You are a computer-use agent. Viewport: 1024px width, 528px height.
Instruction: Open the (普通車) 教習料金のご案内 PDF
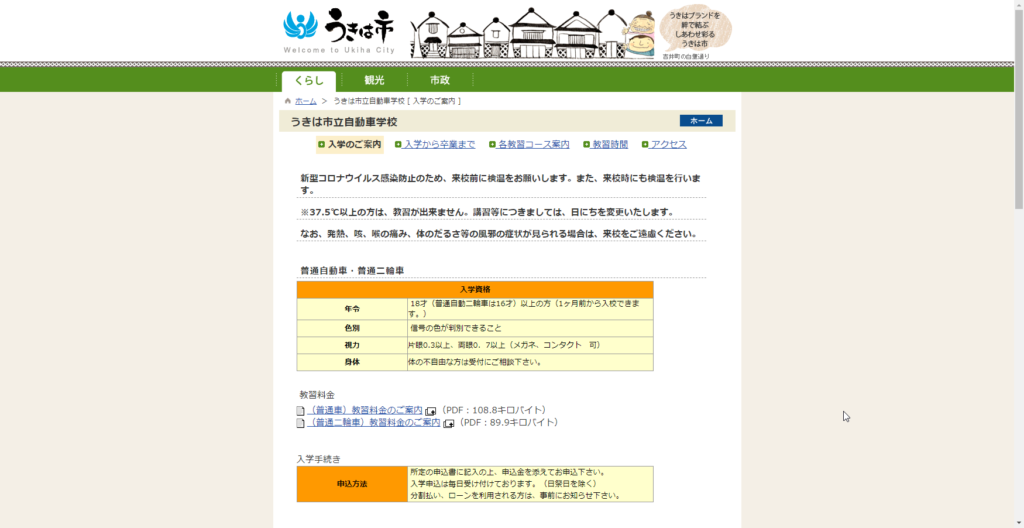(365, 410)
